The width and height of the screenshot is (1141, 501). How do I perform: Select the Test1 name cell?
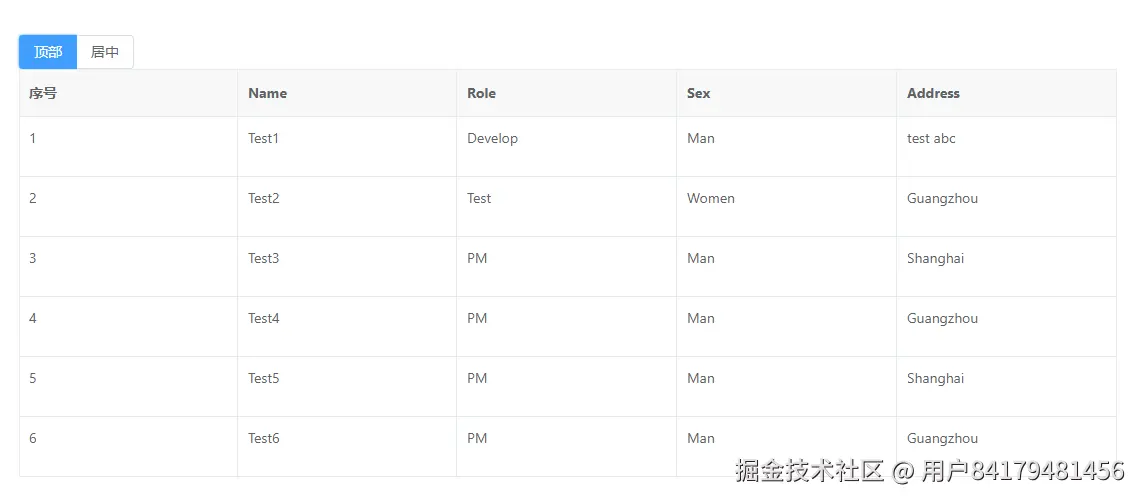(x=264, y=139)
